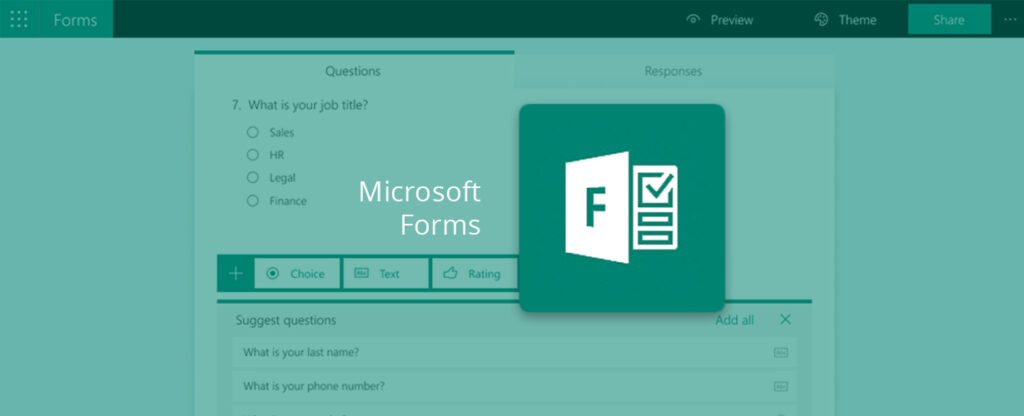Add a Choice question
The width and height of the screenshot is (1024, 416).
(297, 274)
